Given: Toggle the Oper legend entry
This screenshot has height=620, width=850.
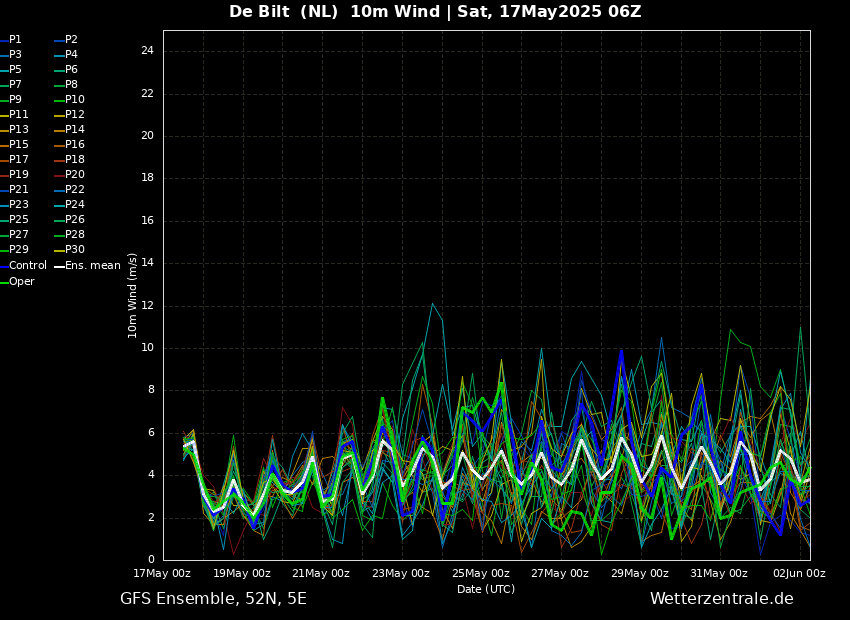Looking at the screenshot, I should (x=21, y=282).
